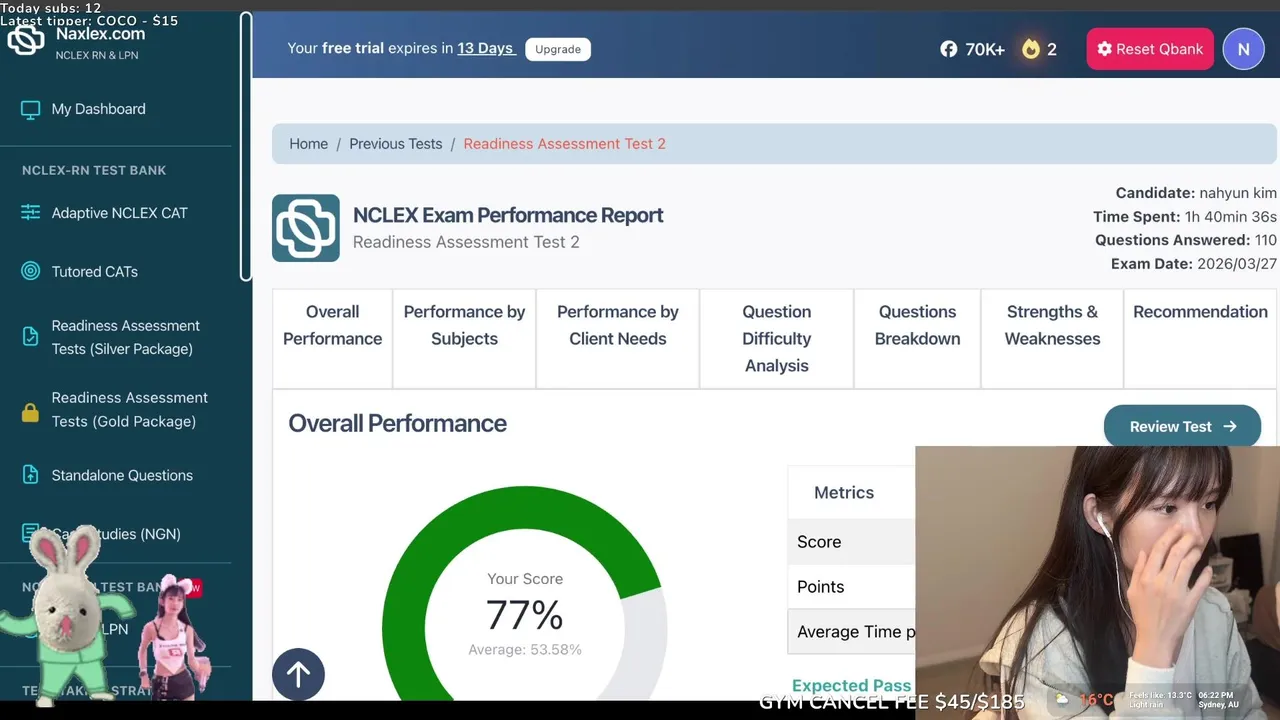Click the Candidate: nahyun kim text
This screenshot has width=1280, height=720.
coord(1196,193)
